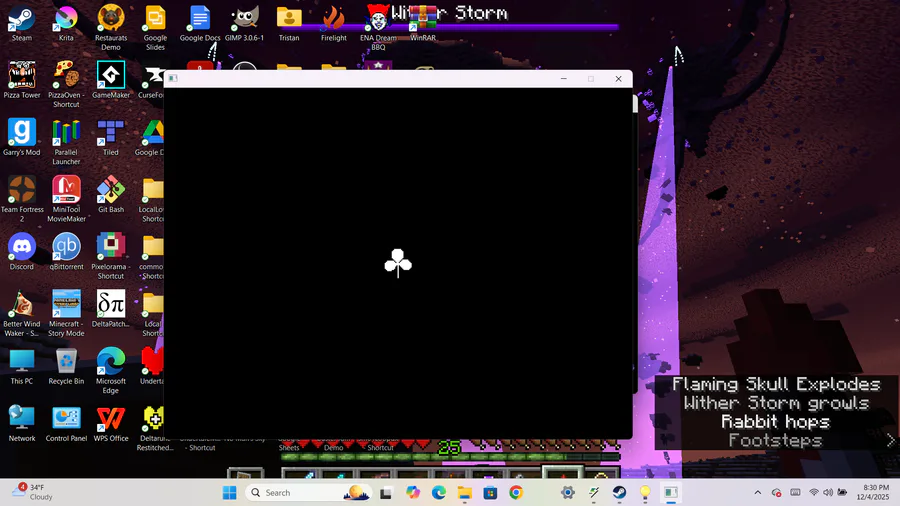Click the active game window taskbar button
The height and width of the screenshot is (506, 900).
click(x=671, y=492)
